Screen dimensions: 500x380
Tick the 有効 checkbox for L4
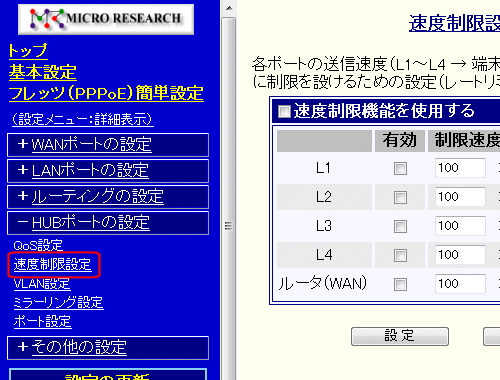point(400,255)
